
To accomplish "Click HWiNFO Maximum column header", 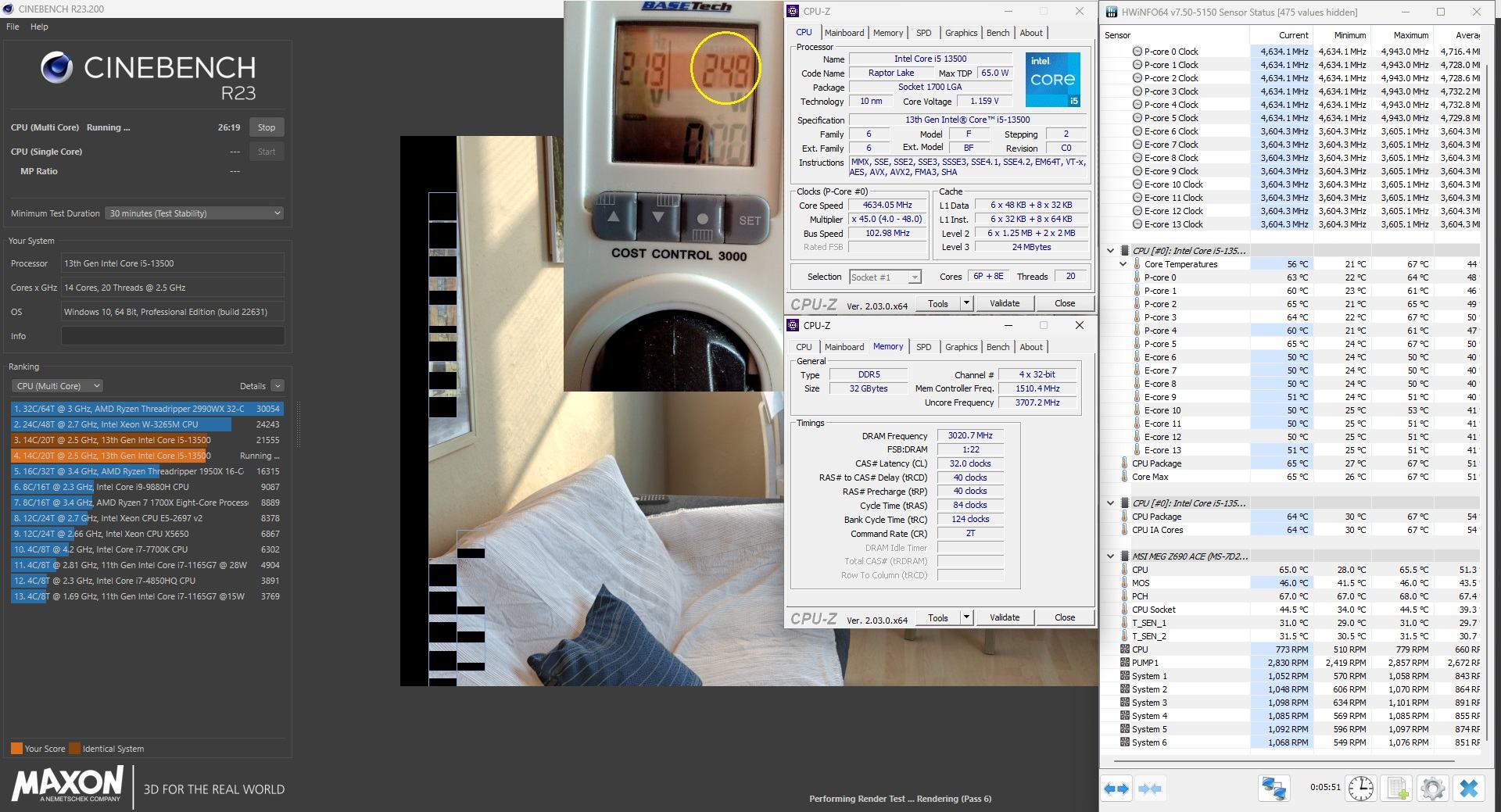I will pyautogui.click(x=1402, y=35).
